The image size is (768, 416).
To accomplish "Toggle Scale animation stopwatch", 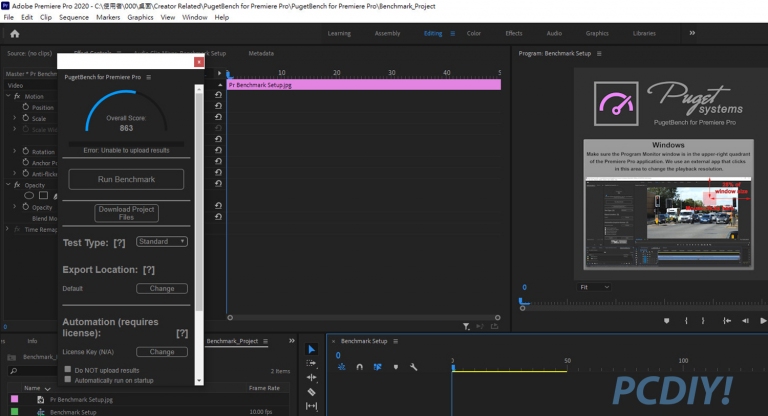I will point(25,118).
